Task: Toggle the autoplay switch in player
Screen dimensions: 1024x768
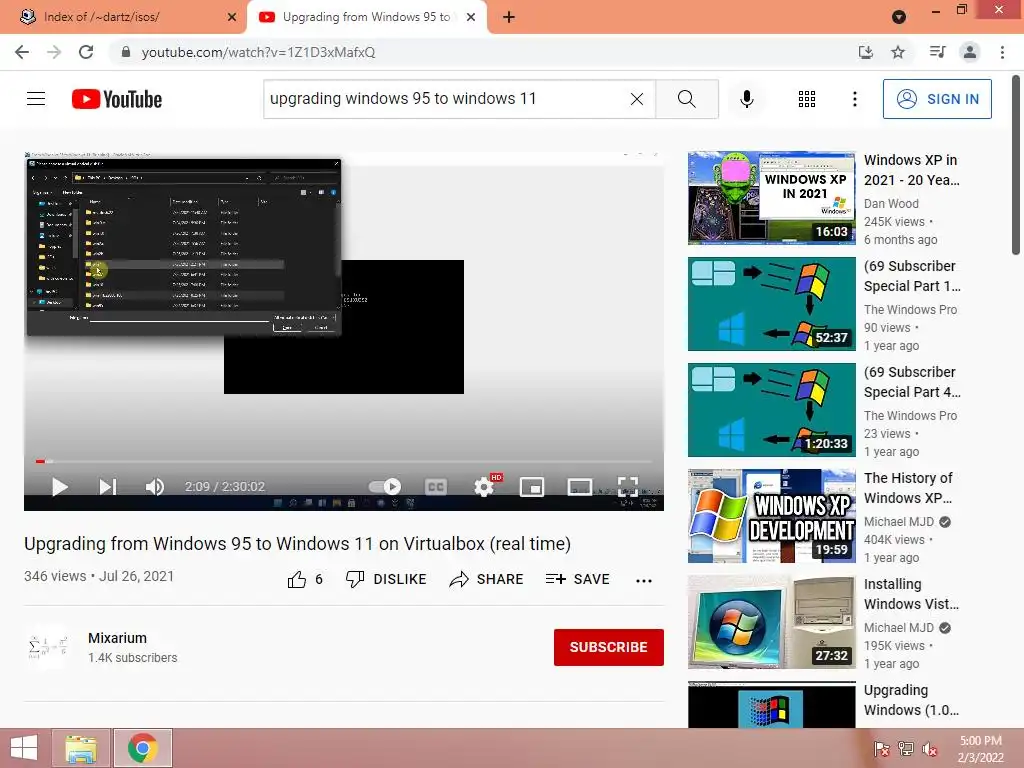Action: (385, 487)
